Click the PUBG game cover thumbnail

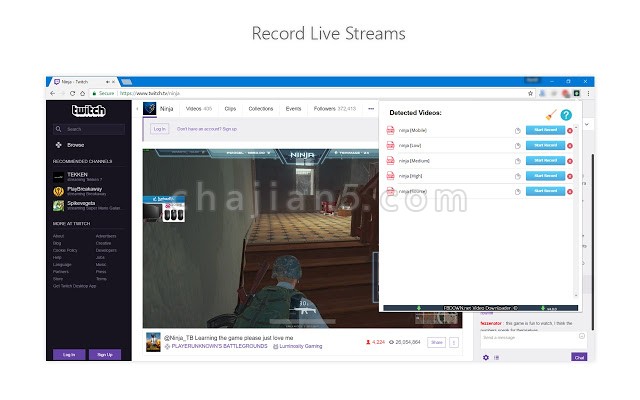[153, 342]
